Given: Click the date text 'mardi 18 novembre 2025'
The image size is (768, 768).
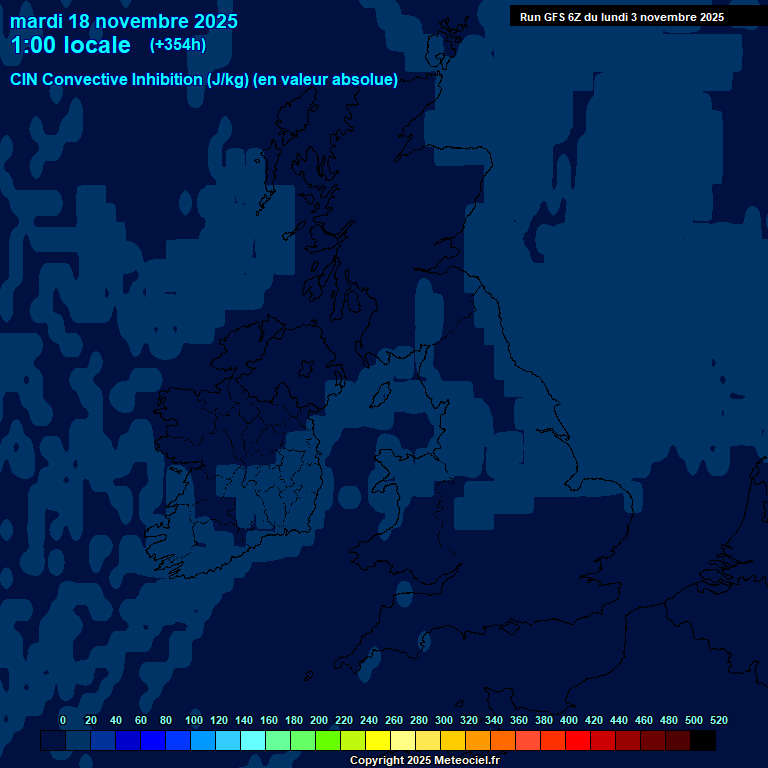Looking at the screenshot, I should pyautogui.click(x=124, y=22).
